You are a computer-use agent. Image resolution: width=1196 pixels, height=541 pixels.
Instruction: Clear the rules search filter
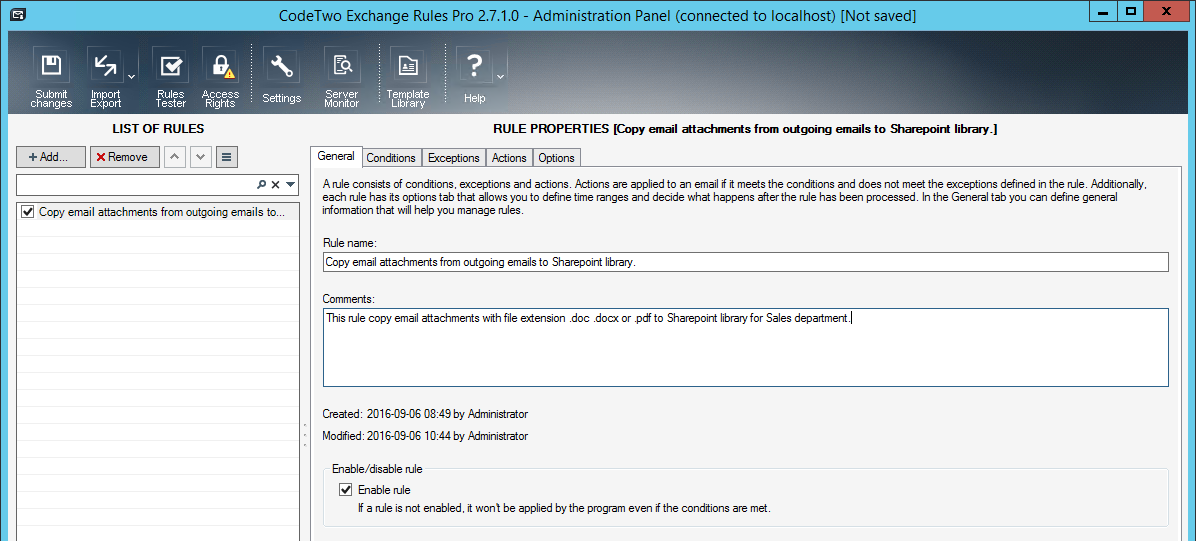pos(275,185)
